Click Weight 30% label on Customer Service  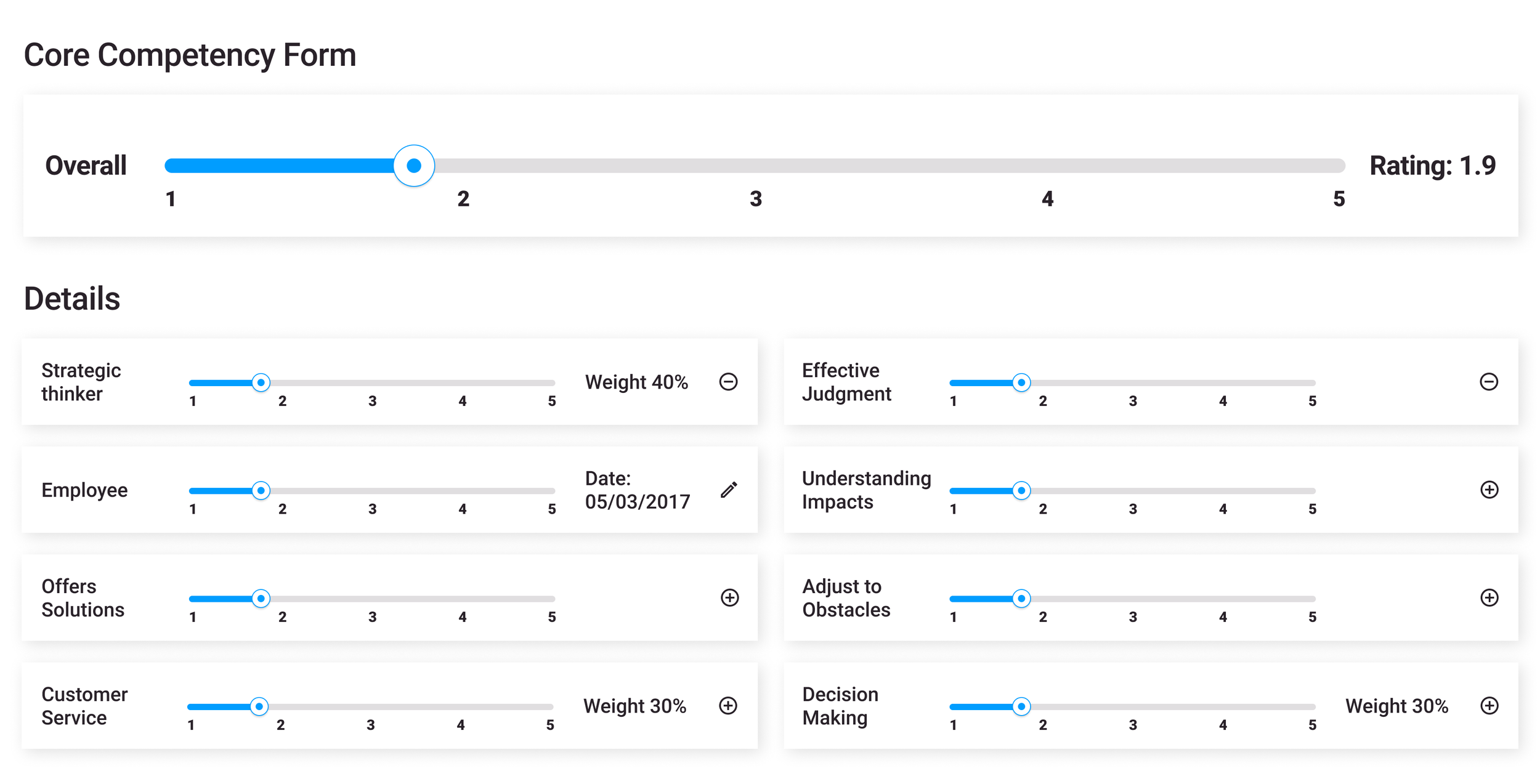pos(634,706)
